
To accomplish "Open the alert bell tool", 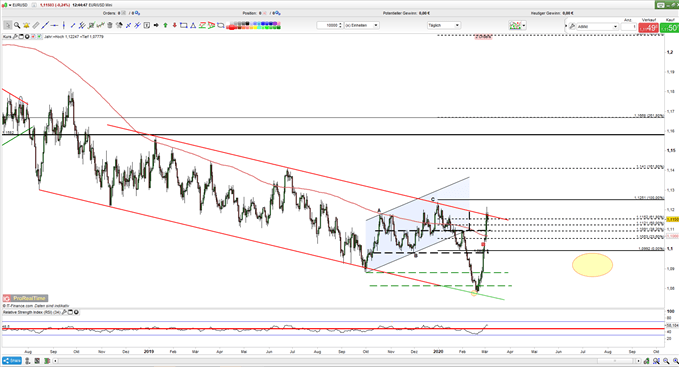I will coord(26,26).
